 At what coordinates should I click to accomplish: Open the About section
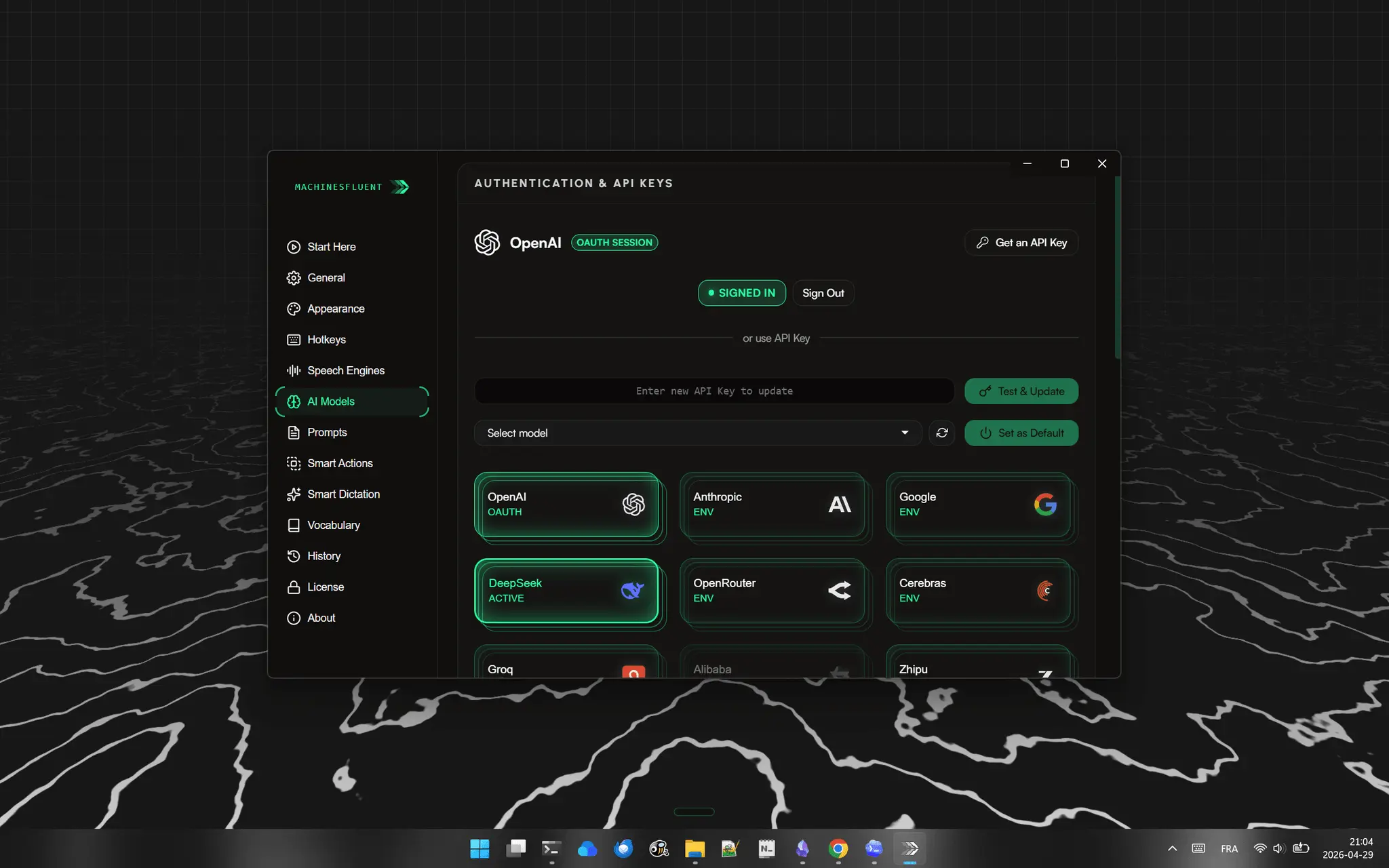click(352, 618)
